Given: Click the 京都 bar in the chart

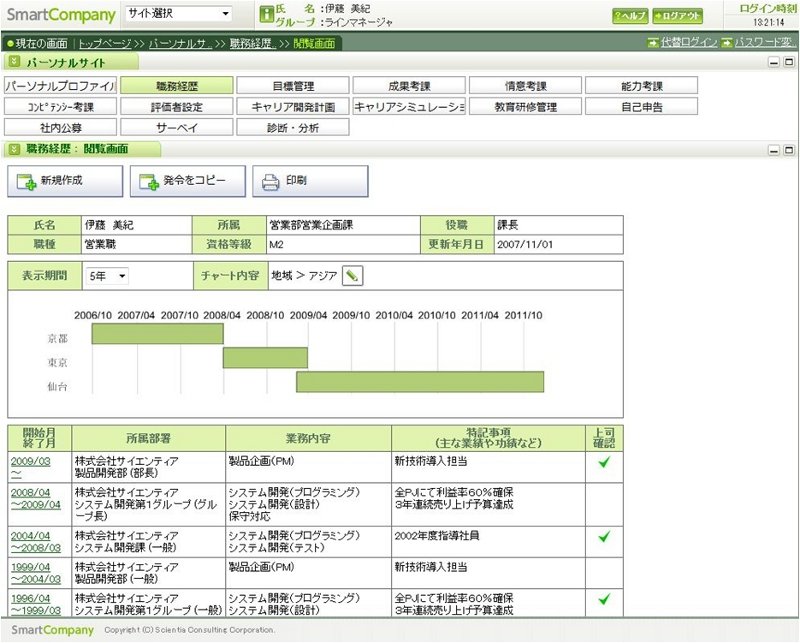Looking at the screenshot, I should click(158, 334).
